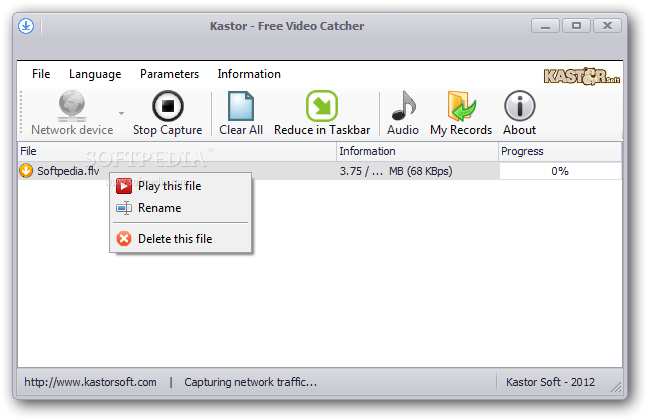The width and height of the screenshot is (648, 420).
Task: Click the red delete X icon
Action: click(x=124, y=239)
